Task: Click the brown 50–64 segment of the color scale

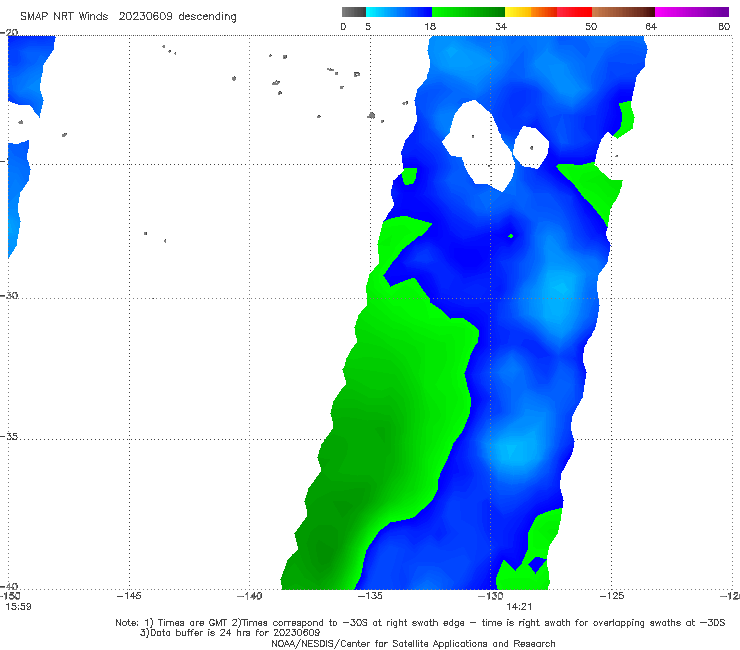Action: (623, 12)
